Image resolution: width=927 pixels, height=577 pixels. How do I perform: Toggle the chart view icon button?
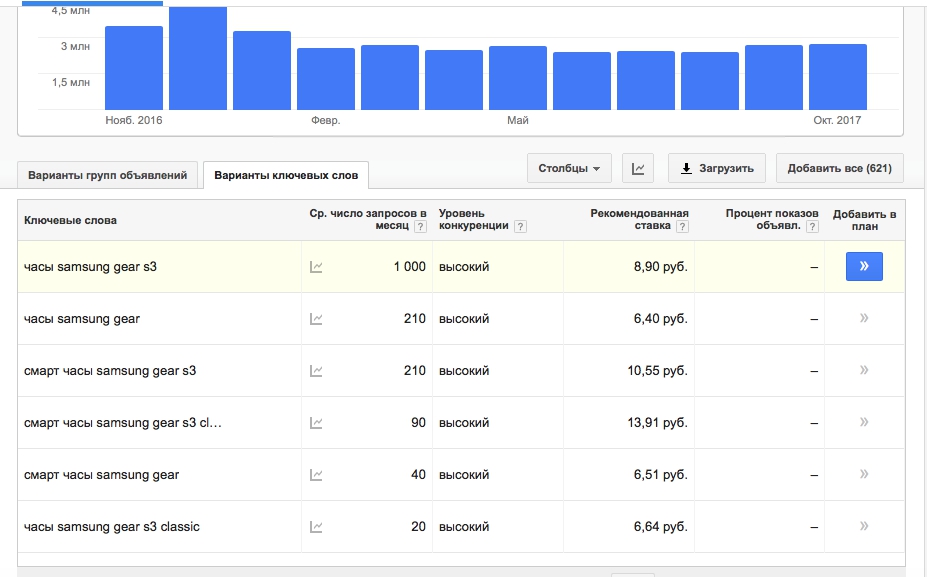[x=638, y=168]
